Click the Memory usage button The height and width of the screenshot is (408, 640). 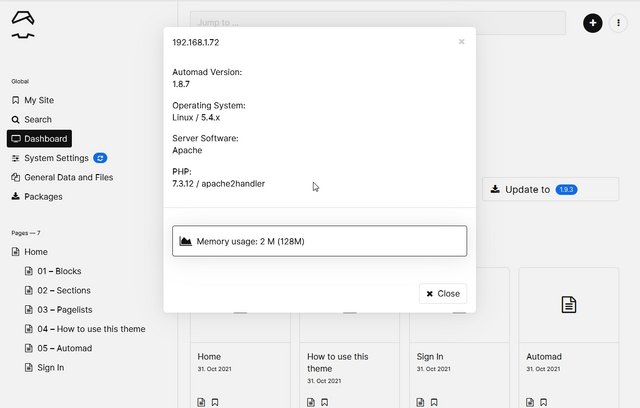tap(320, 241)
